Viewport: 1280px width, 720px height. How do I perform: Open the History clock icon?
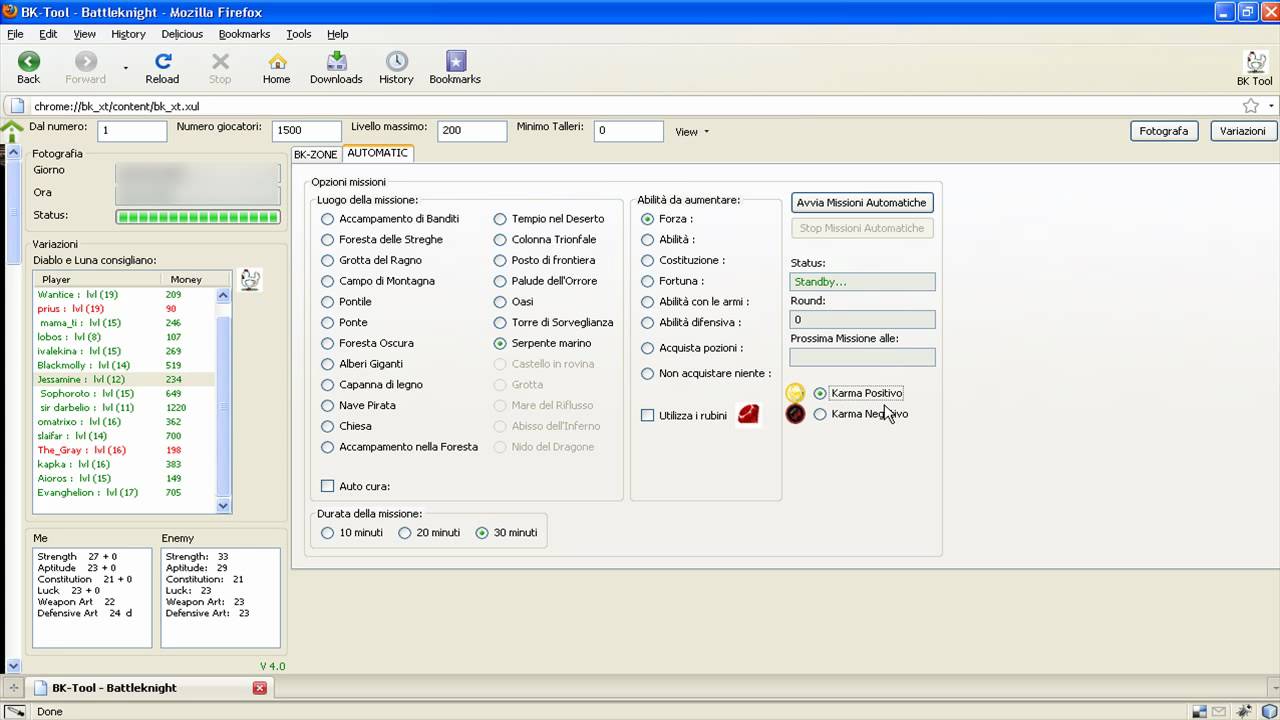coord(396,62)
